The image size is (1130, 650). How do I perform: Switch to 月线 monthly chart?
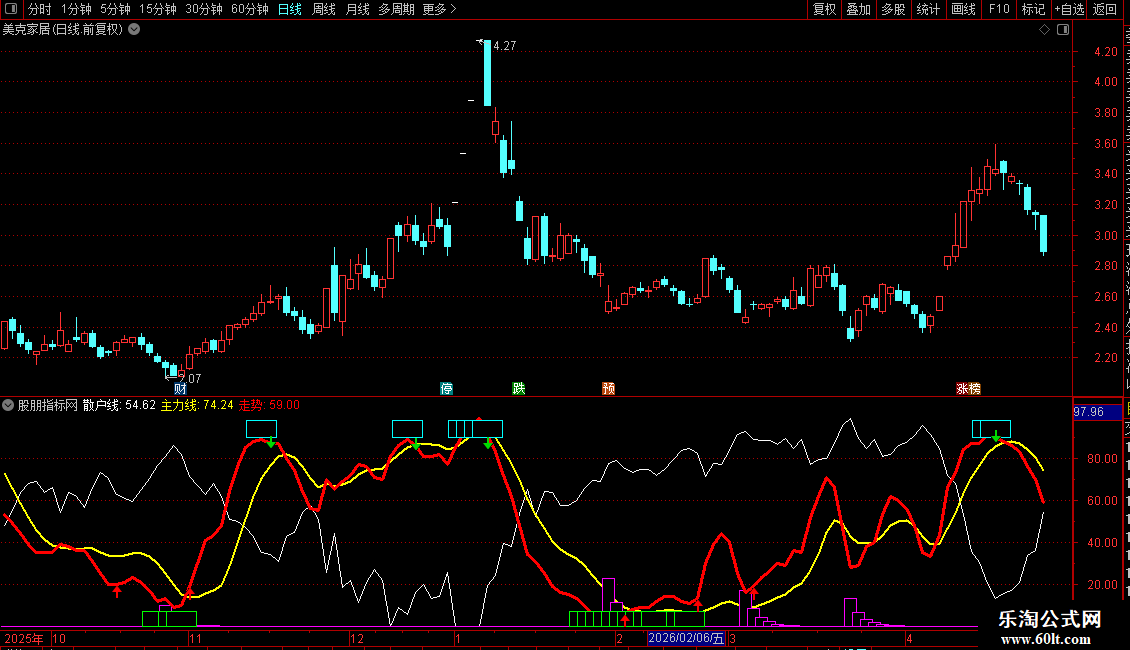[x=357, y=9]
